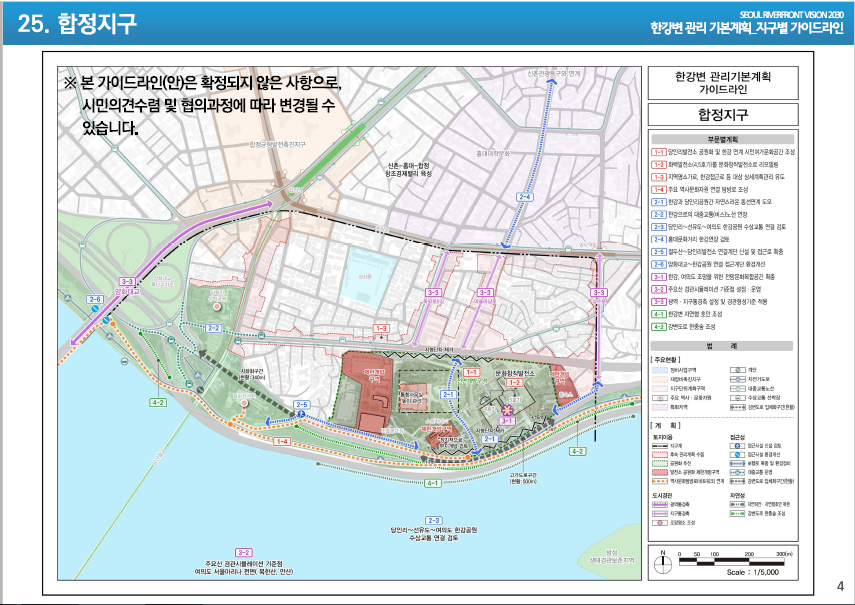This screenshot has height=605, width=855.
Task: Click the 2-6 label on the map
Action: point(95,299)
